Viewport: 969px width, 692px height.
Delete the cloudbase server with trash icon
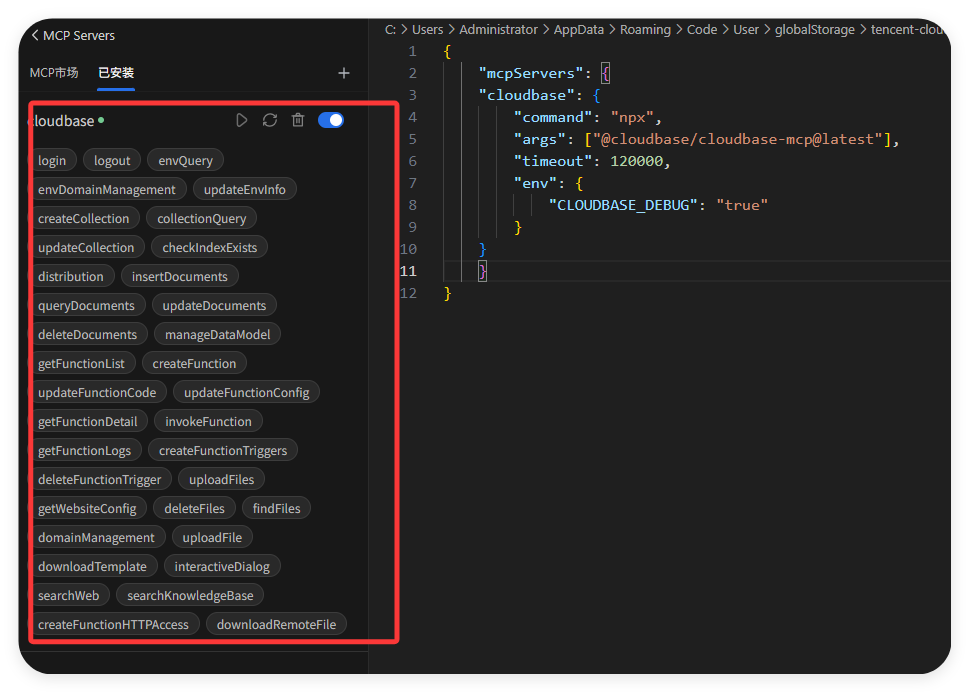pos(298,120)
